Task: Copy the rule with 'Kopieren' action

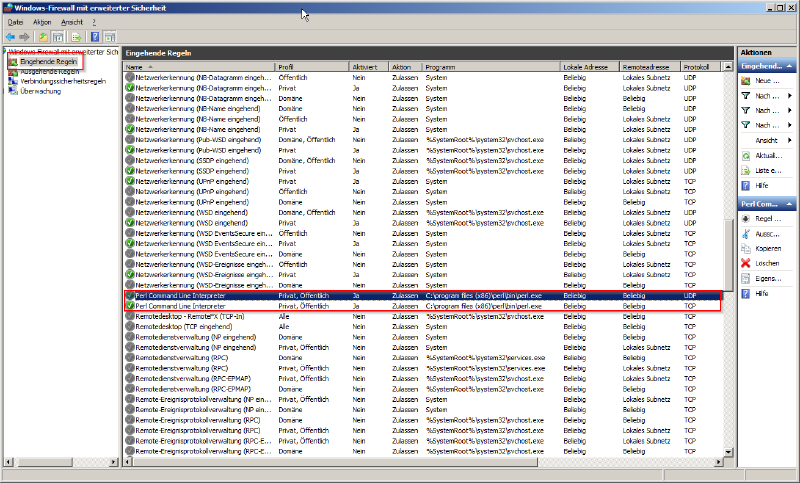Action: (x=746, y=248)
